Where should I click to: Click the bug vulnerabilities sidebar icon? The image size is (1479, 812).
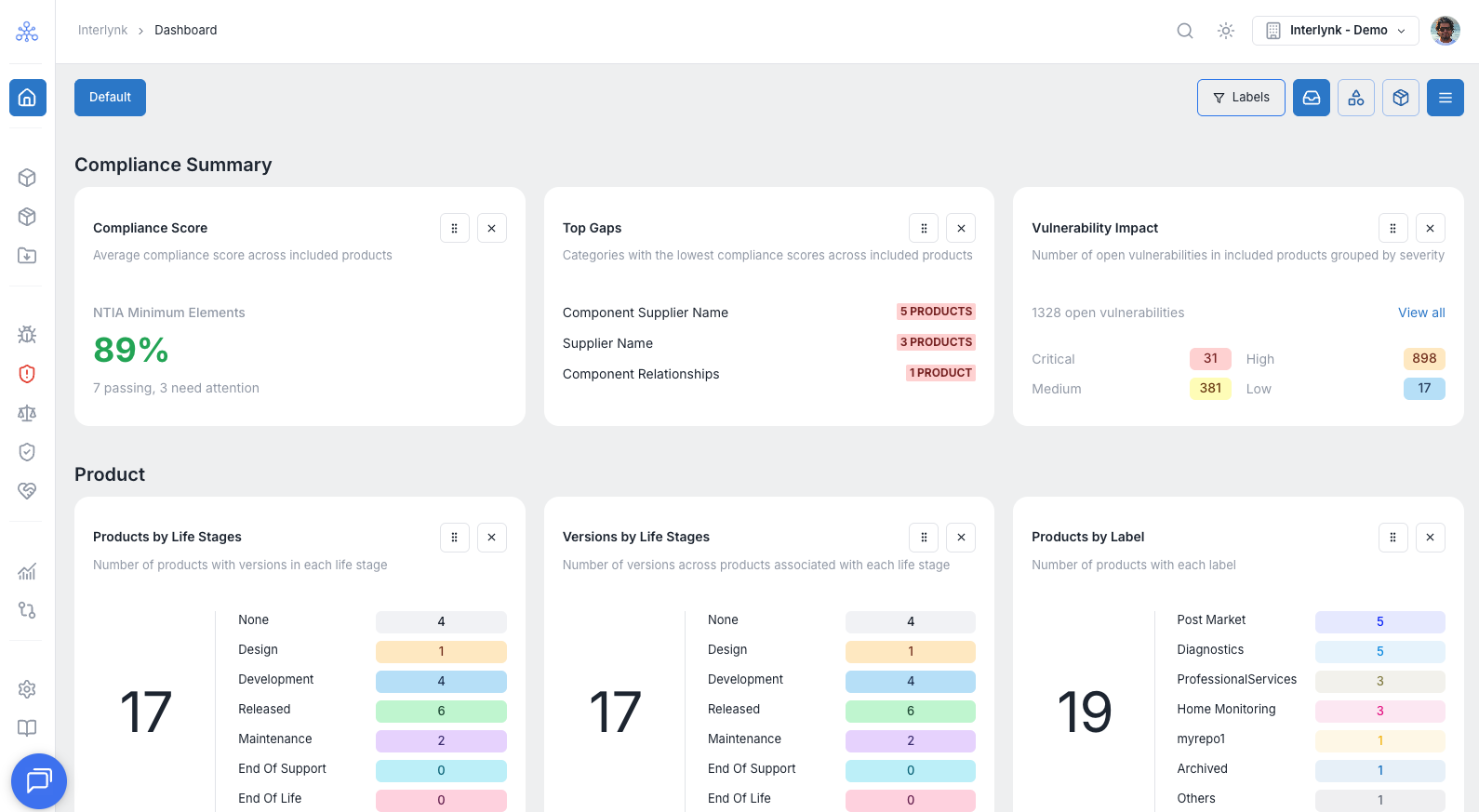coord(27,335)
